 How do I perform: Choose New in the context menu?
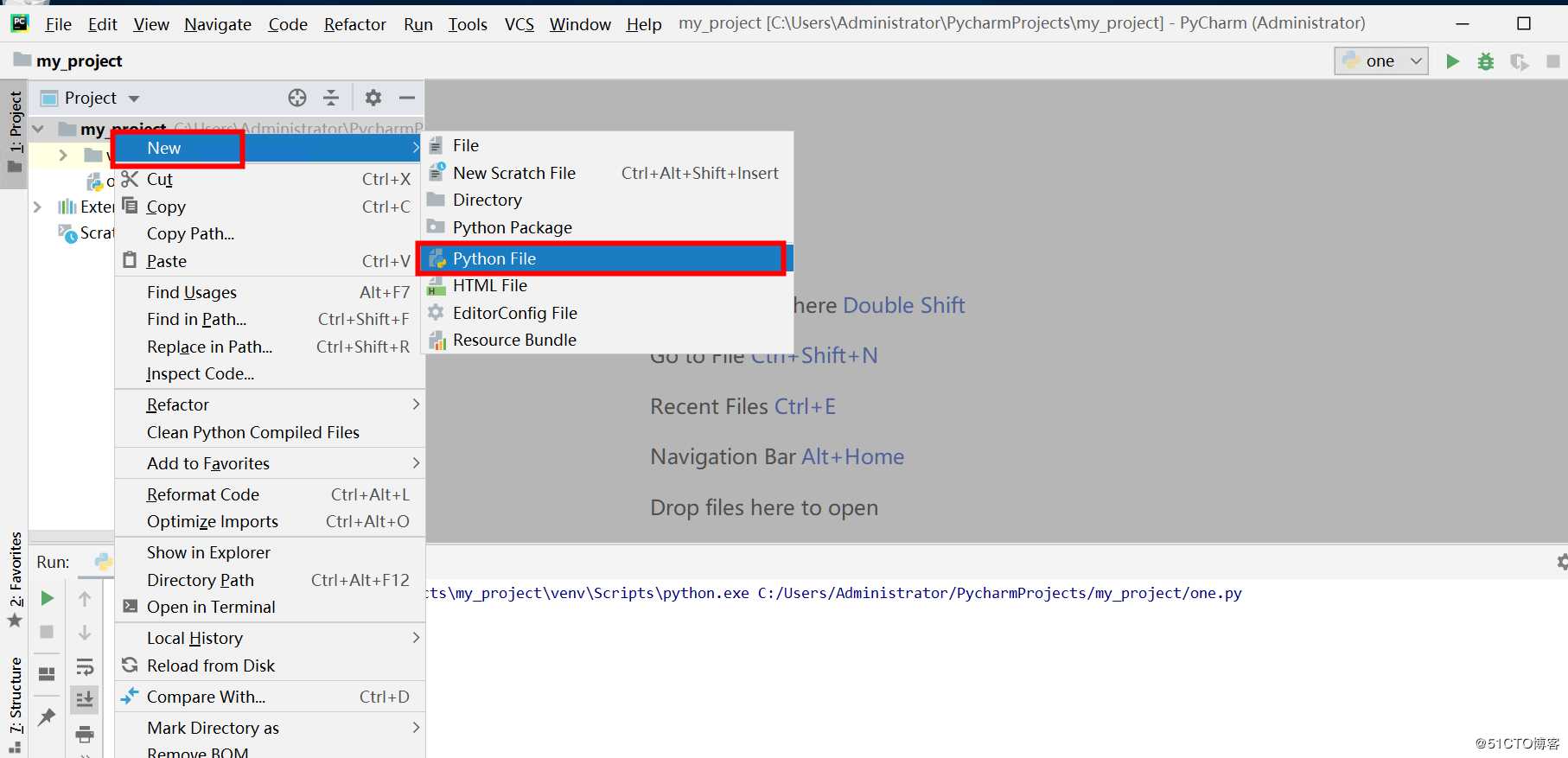tap(268, 148)
